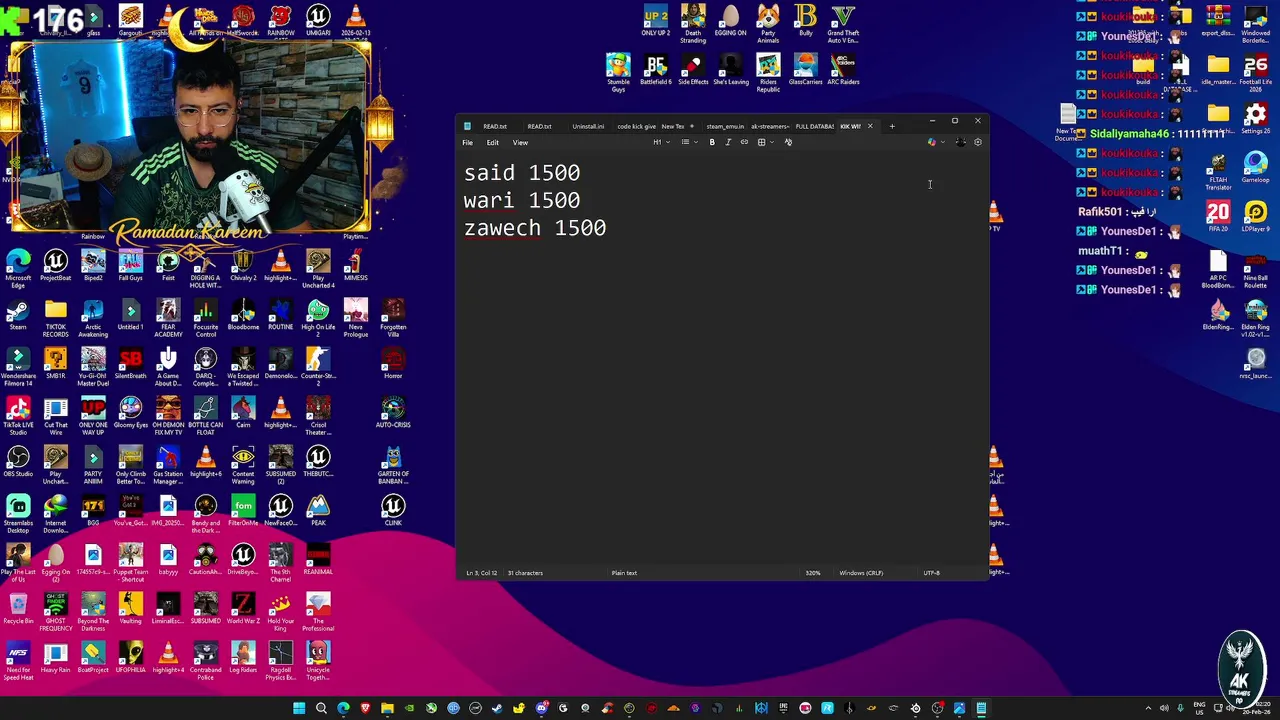Open the PEAK game shortcut
Screen dimensions: 1280x720
pos(318,511)
